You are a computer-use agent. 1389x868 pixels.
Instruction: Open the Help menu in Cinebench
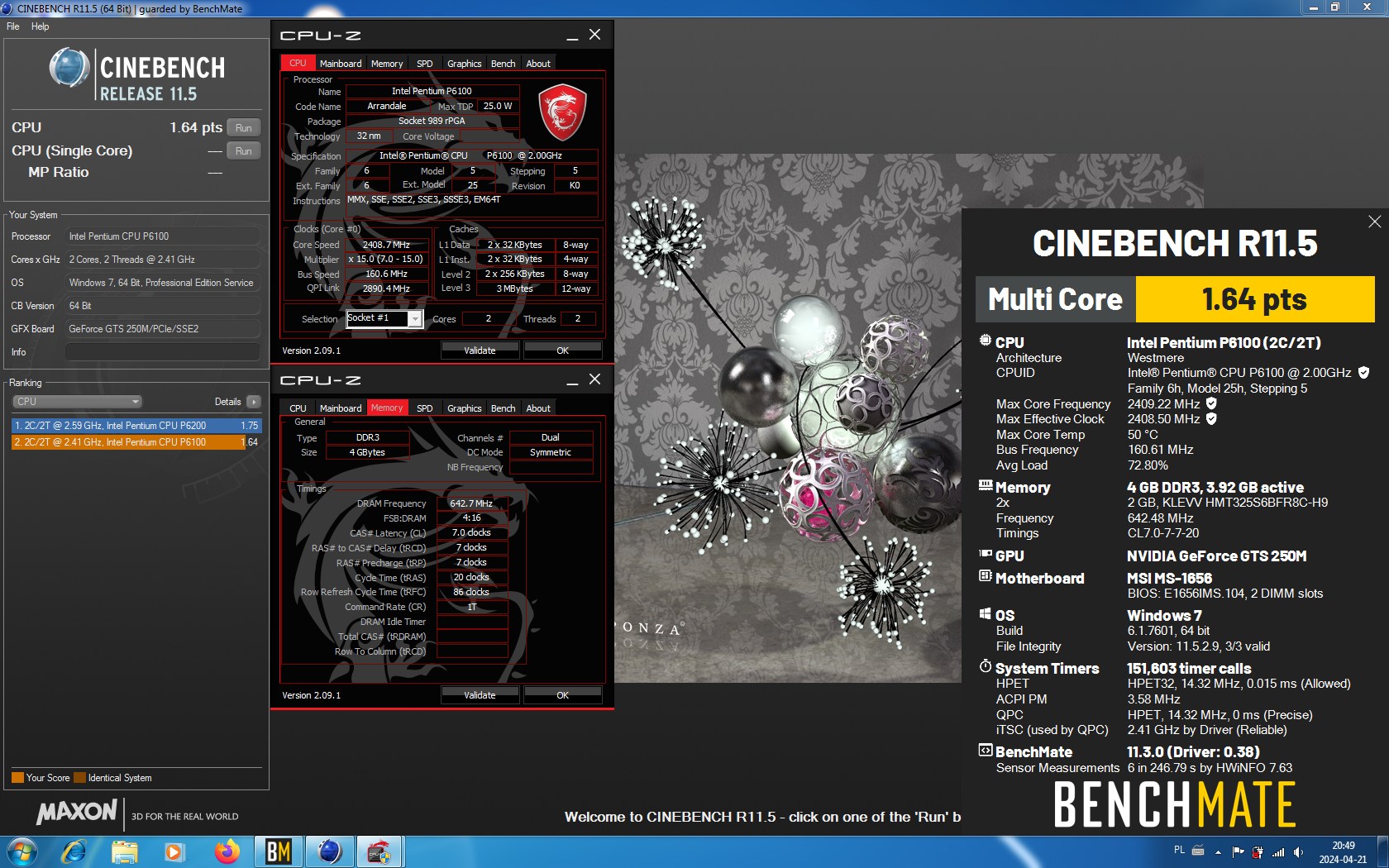[41, 26]
